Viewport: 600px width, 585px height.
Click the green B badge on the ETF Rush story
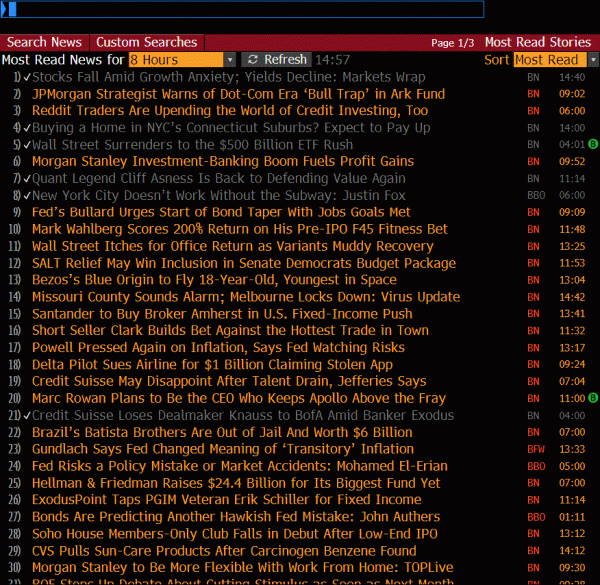[x=593, y=144]
